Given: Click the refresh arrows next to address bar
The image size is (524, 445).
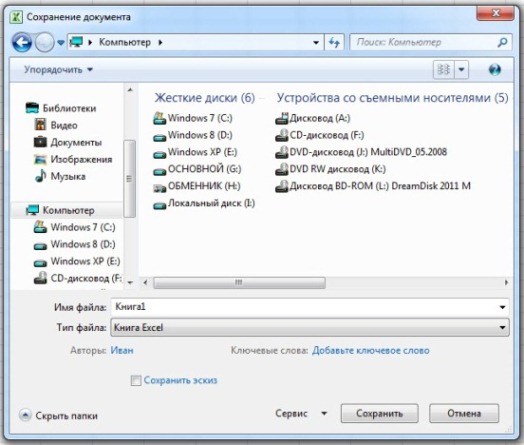Looking at the screenshot, I should [334, 42].
